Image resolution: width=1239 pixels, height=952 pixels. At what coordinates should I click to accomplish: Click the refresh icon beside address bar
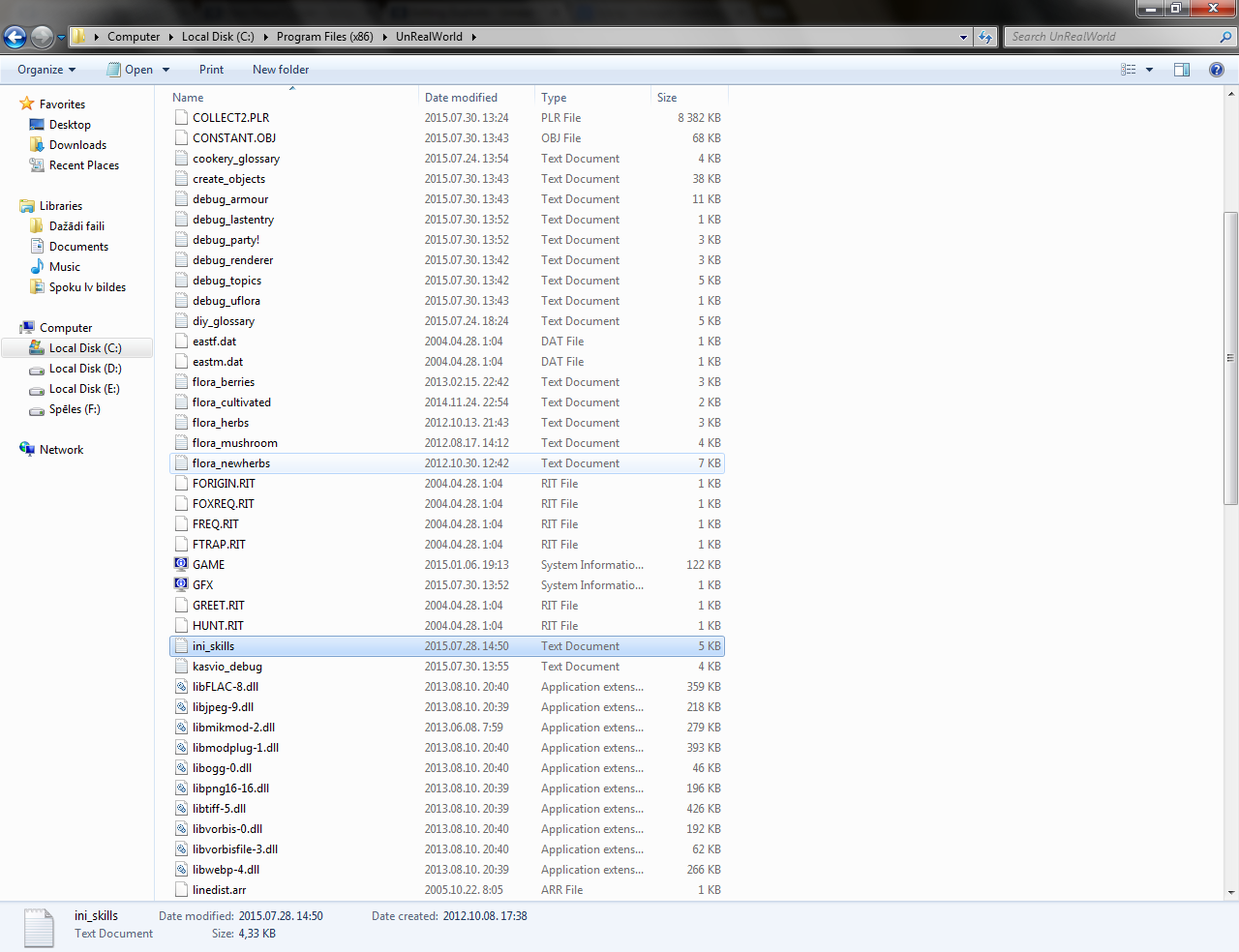[985, 37]
